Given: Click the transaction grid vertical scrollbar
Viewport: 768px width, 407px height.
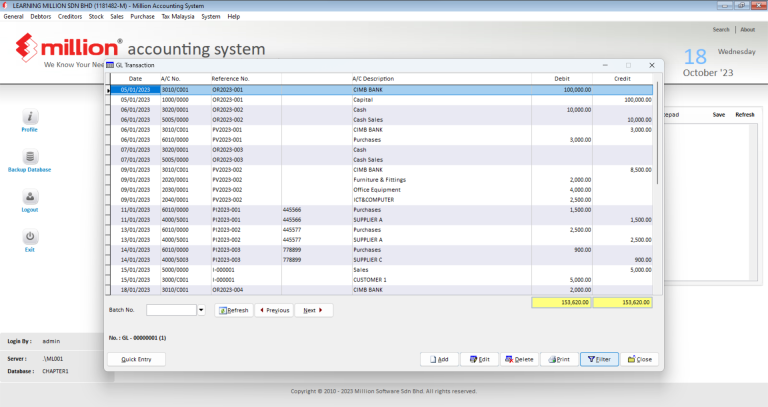Looking at the screenshot, I should pyautogui.click(x=657, y=133).
